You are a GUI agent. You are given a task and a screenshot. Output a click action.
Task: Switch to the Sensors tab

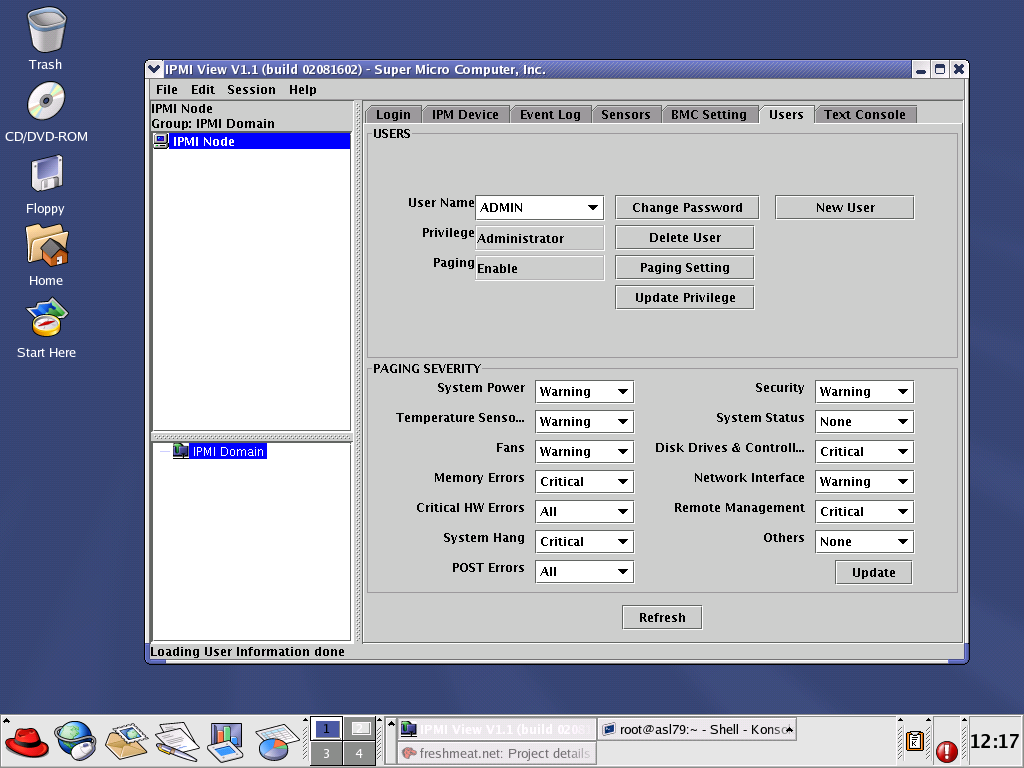pos(626,114)
